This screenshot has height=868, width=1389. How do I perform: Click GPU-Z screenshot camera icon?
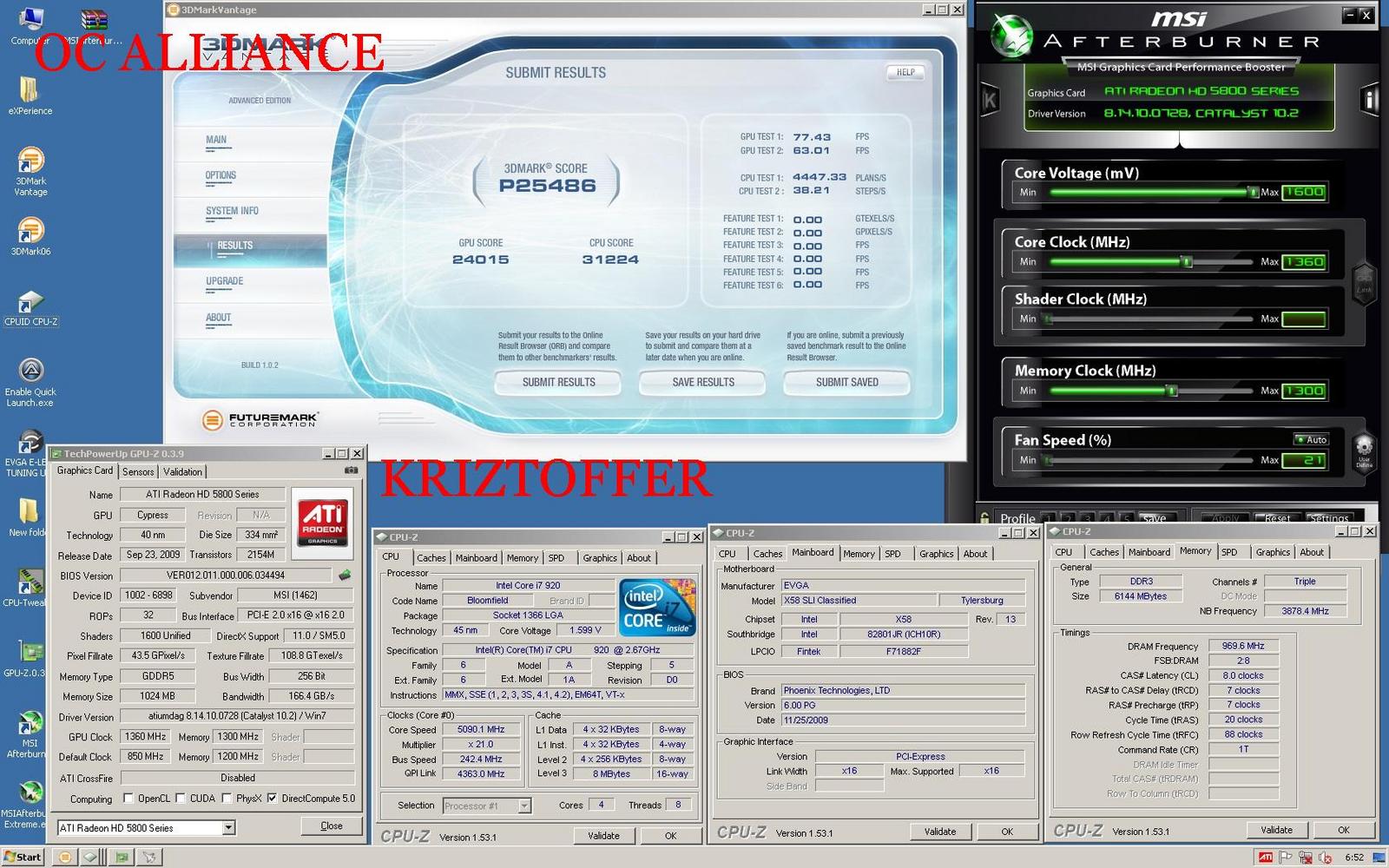tap(351, 470)
